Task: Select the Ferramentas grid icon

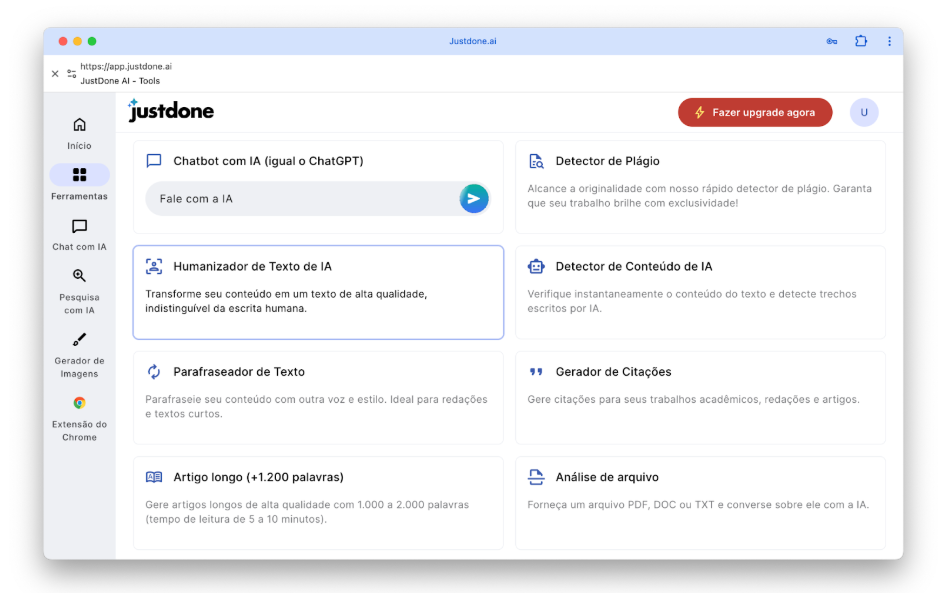Action: tap(79, 175)
